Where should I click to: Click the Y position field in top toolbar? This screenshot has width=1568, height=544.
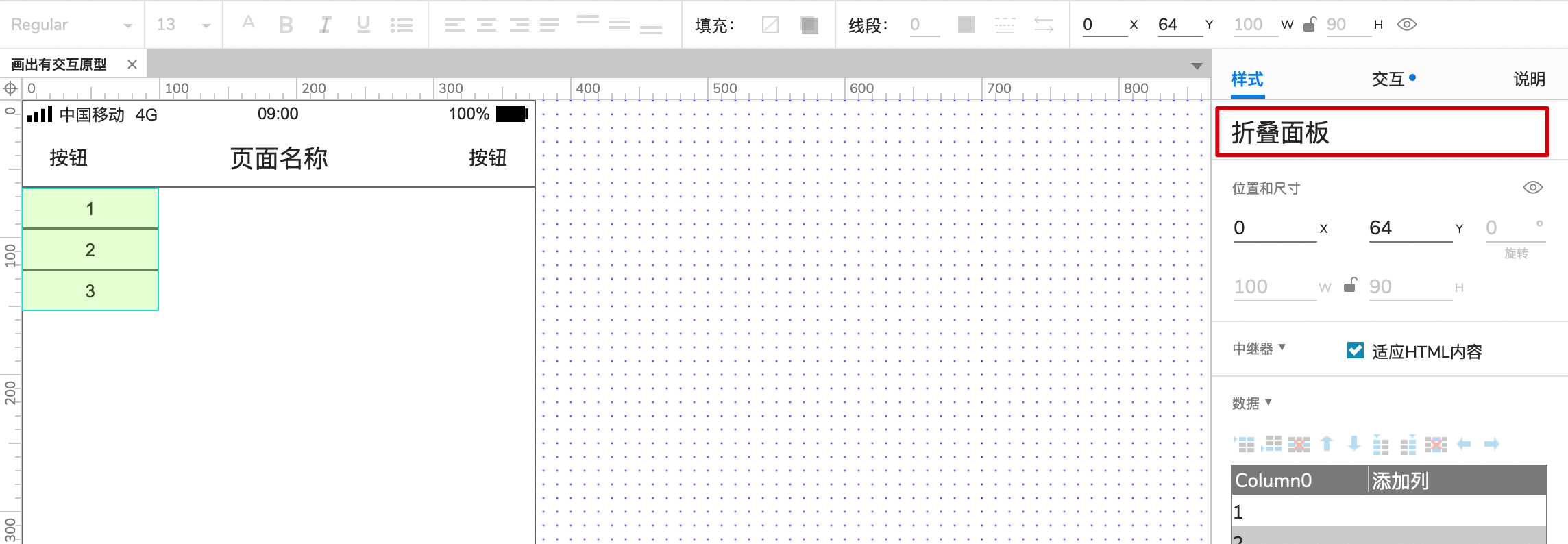pos(1179,25)
